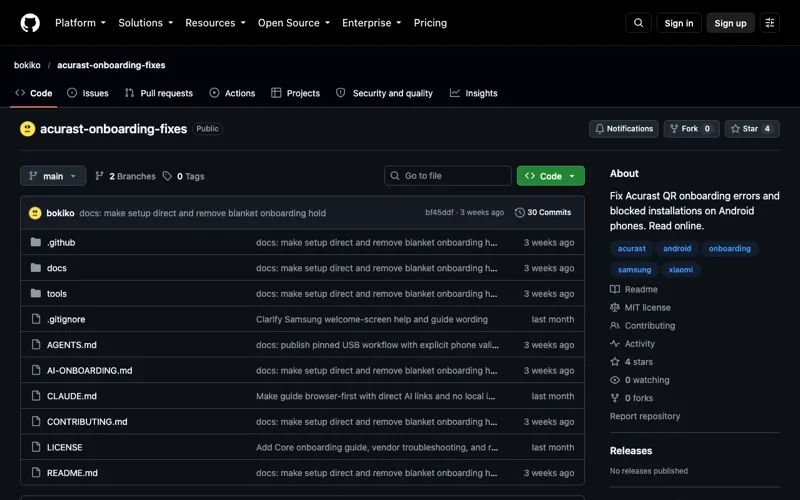Expand the Enterprise menu

(371, 23)
